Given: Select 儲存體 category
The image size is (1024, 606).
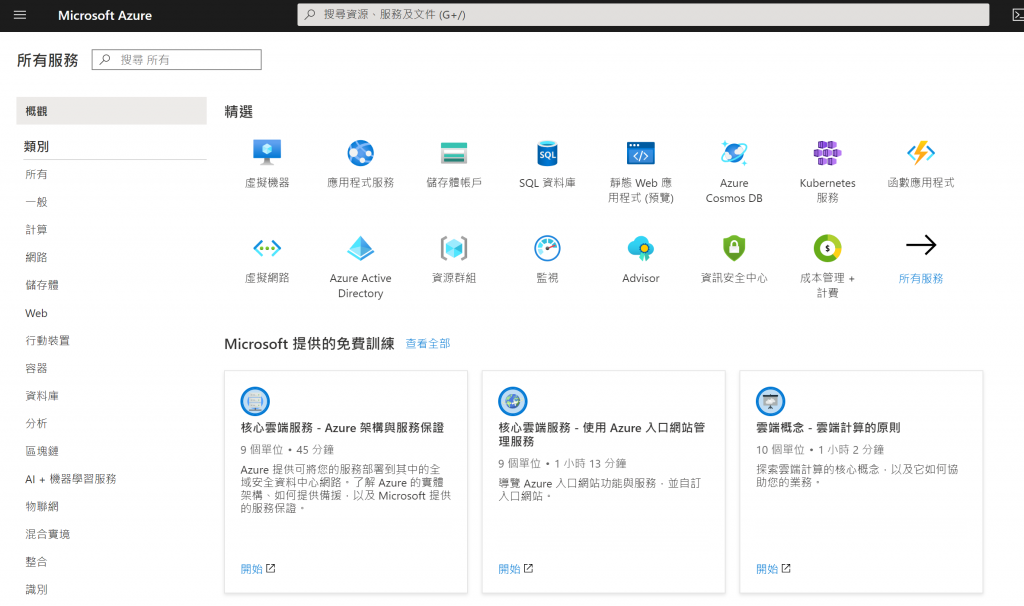Looking at the screenshot, I should pos(42,285).
